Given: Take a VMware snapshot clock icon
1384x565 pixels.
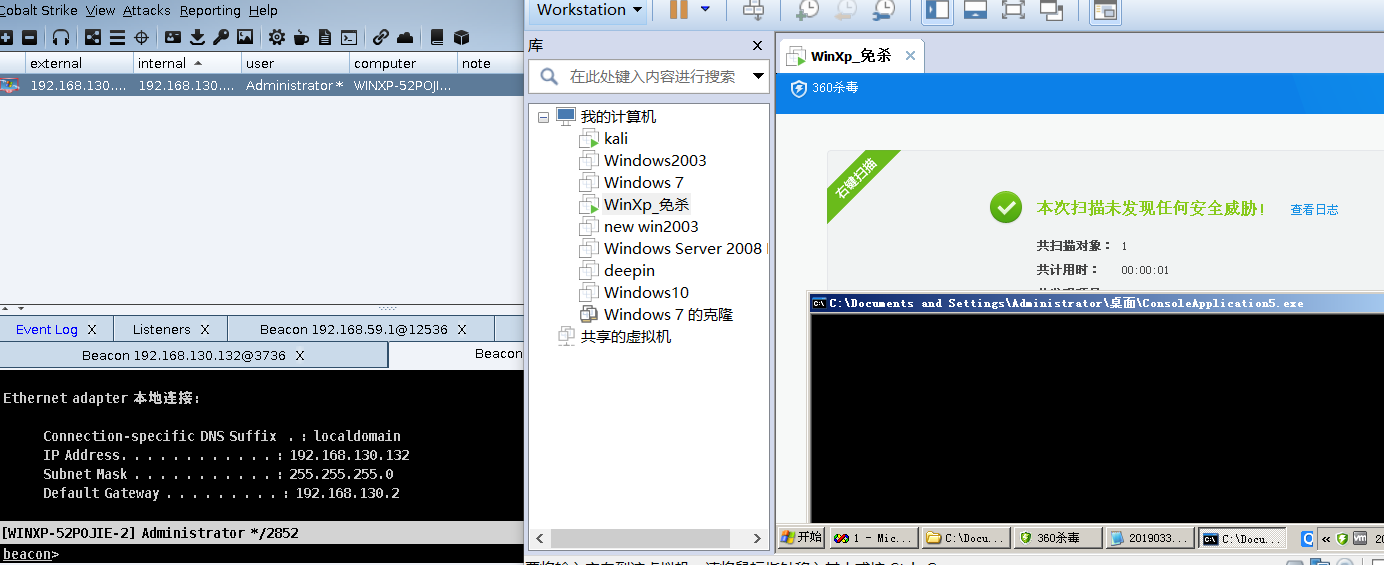Looking at the screenshot, I should 807,10.
